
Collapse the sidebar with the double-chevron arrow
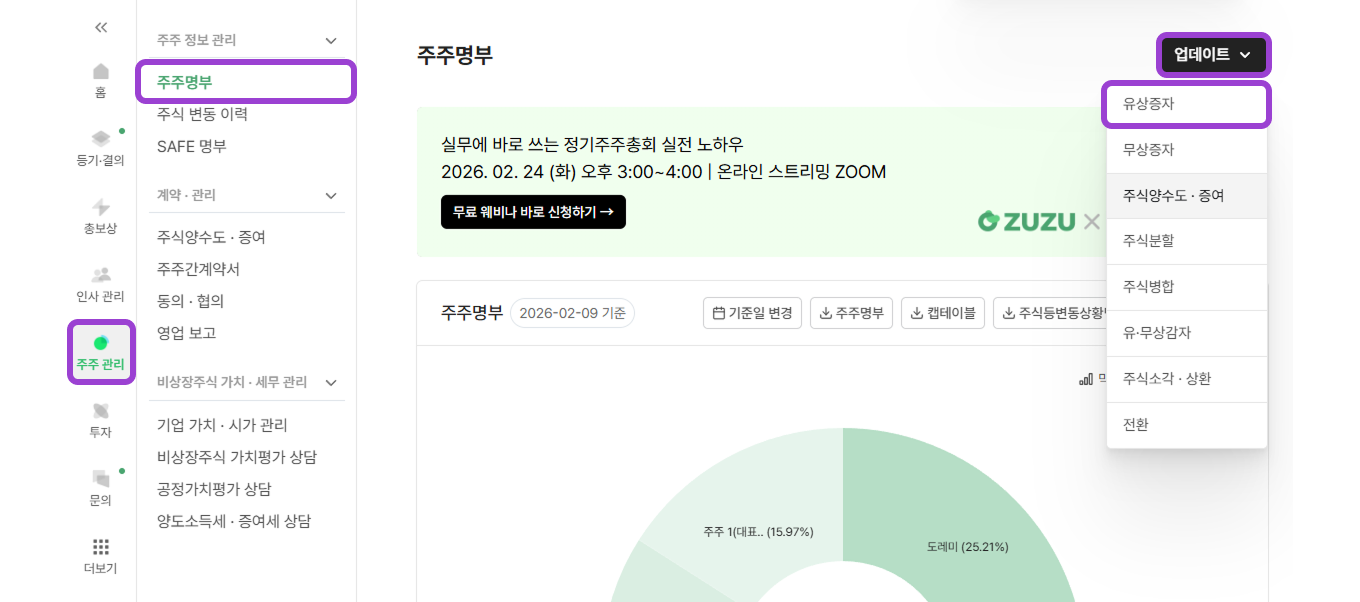click(x=100, y=28)
